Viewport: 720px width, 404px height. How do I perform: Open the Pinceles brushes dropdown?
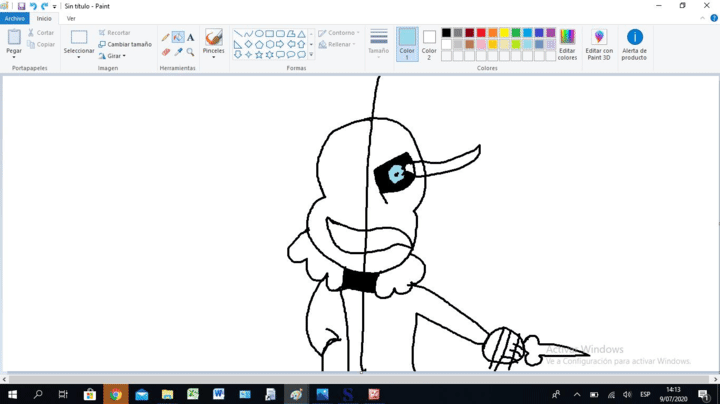click(x=213, y=57)
